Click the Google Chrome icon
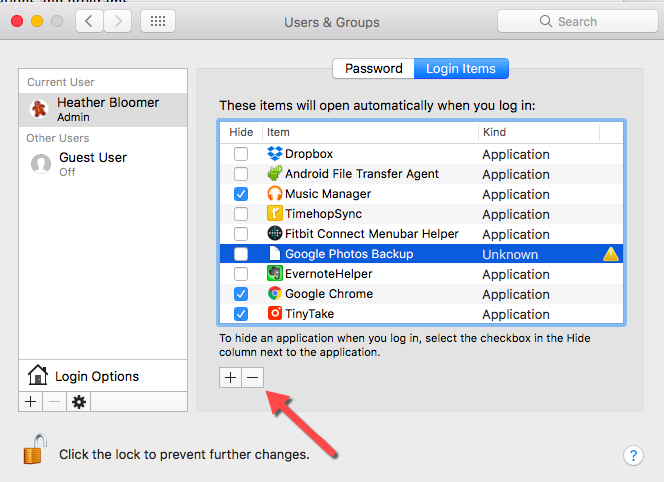 tap(275, 293)
